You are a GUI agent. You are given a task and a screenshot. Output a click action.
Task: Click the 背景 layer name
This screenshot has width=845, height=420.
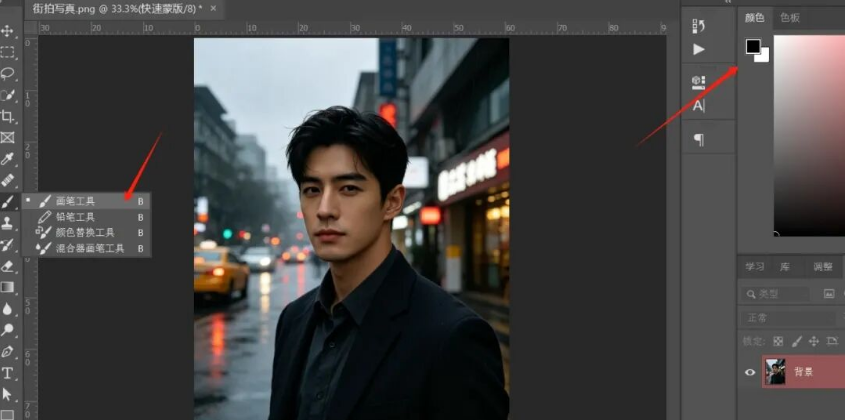point(803,372)
